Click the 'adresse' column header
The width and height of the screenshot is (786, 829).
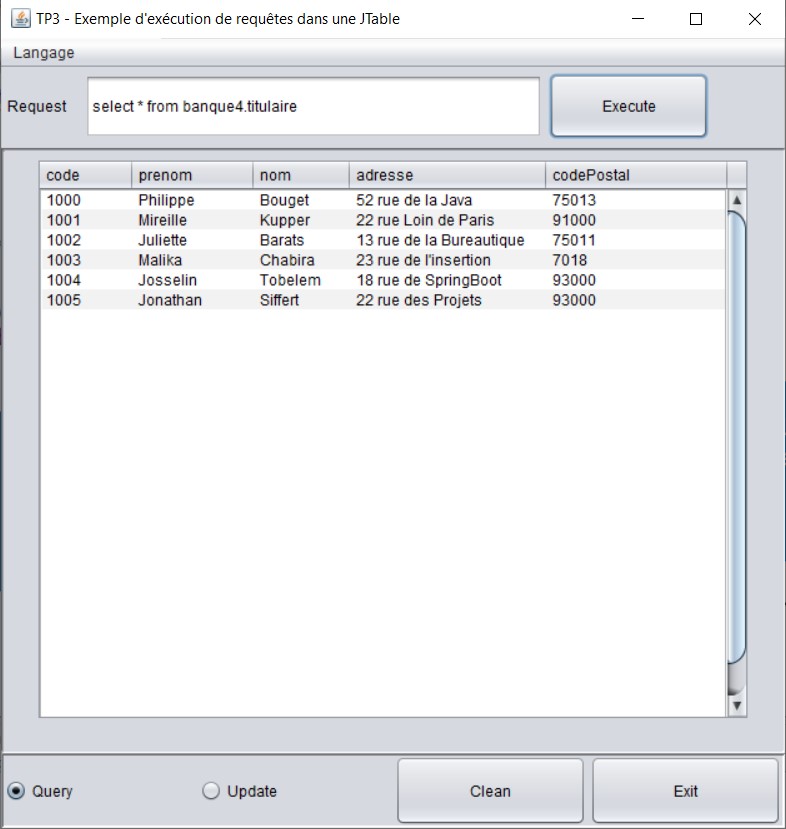(x=447, y=175)
